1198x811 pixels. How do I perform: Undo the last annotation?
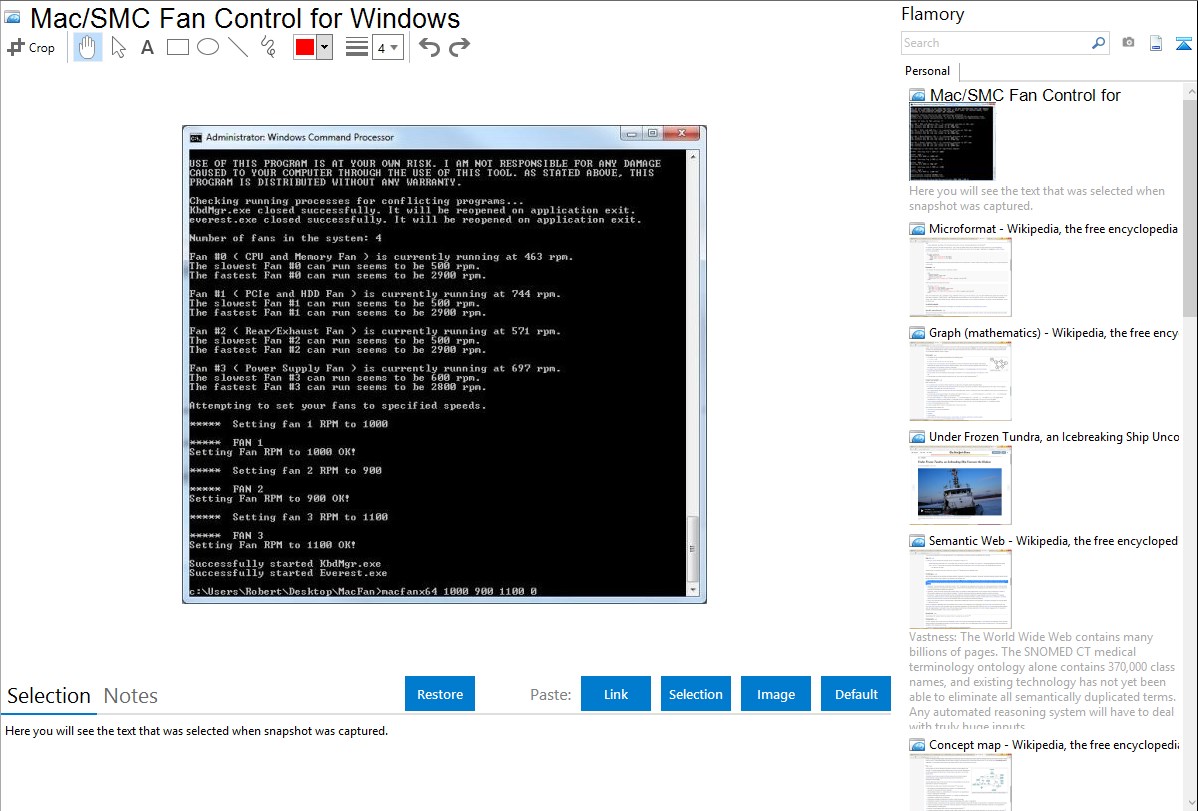pos(429,47)
